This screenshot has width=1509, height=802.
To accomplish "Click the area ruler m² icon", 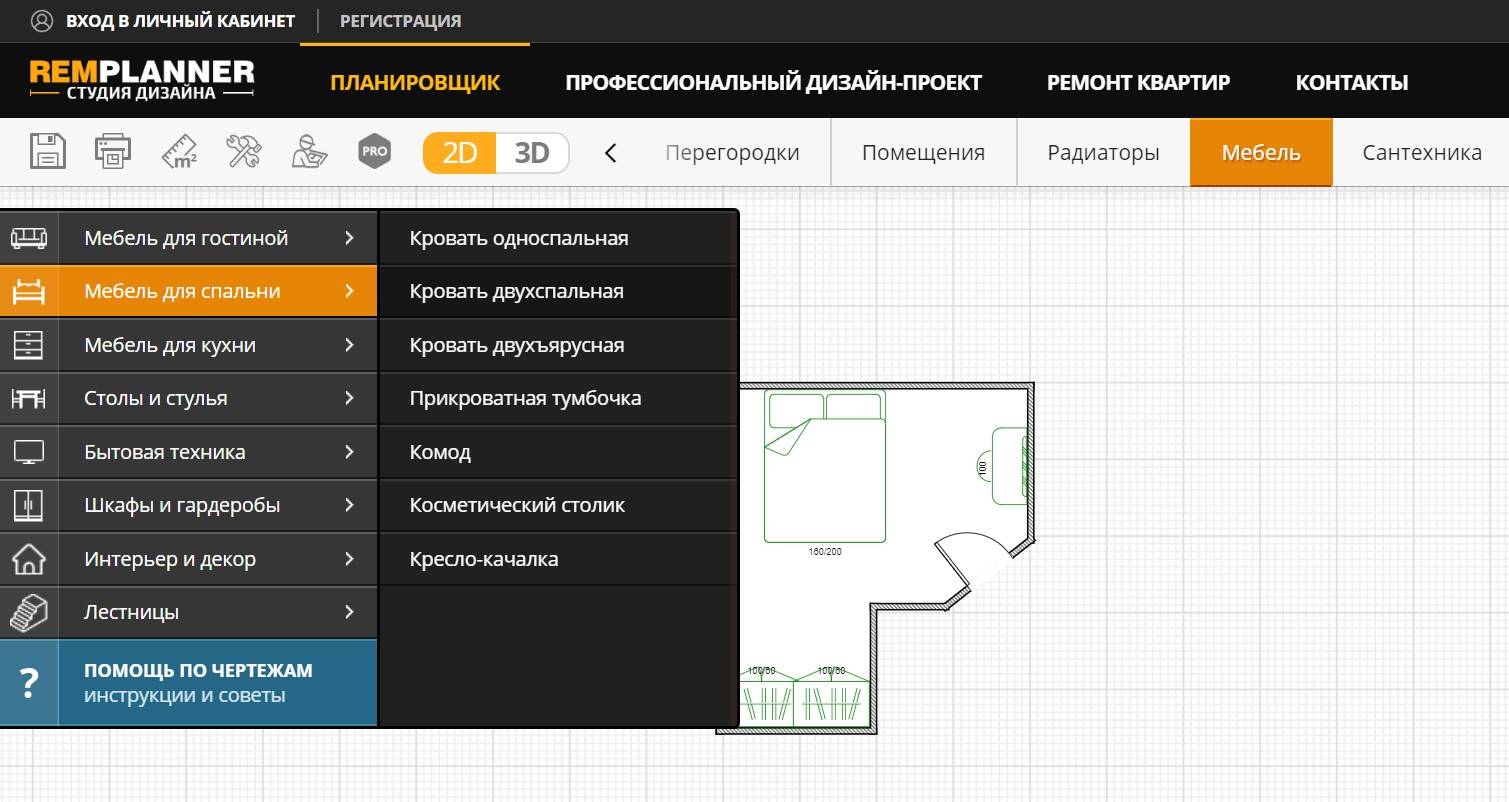I will [x=179, y=152].
